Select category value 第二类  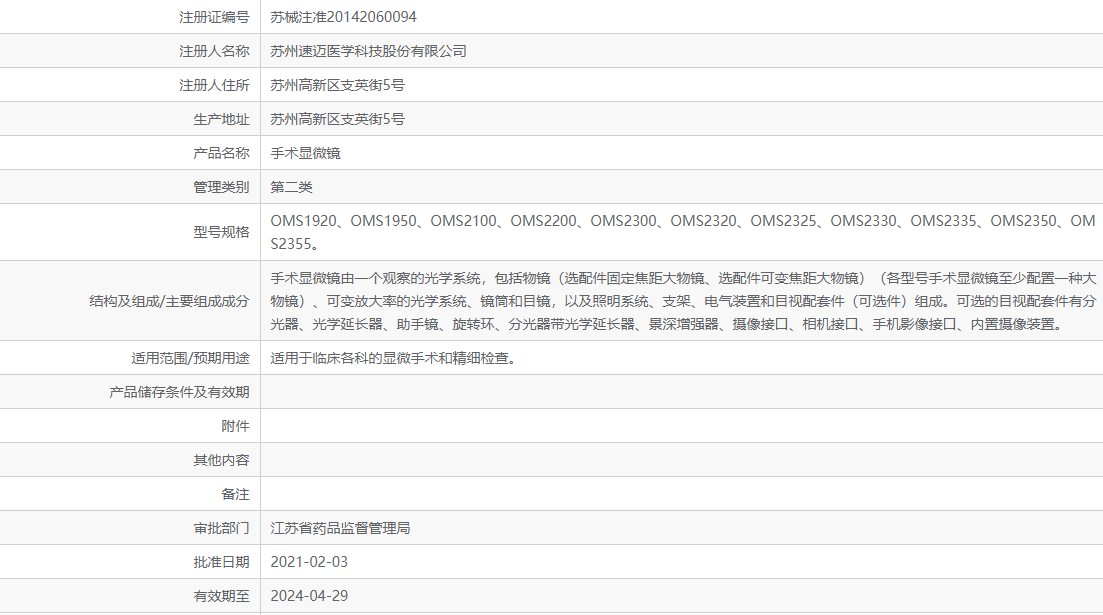(291, 187)
